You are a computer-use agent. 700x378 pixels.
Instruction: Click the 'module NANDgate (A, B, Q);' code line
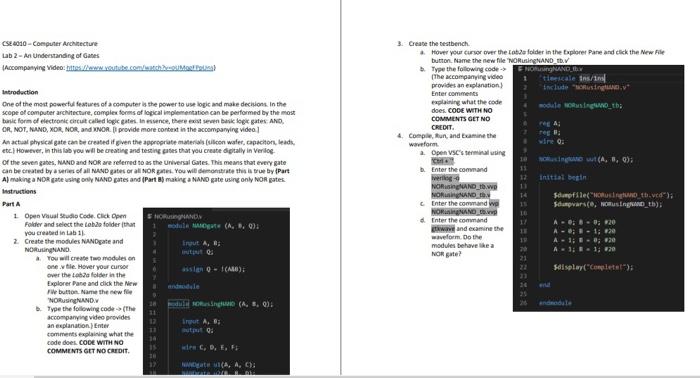coord(213,226)
